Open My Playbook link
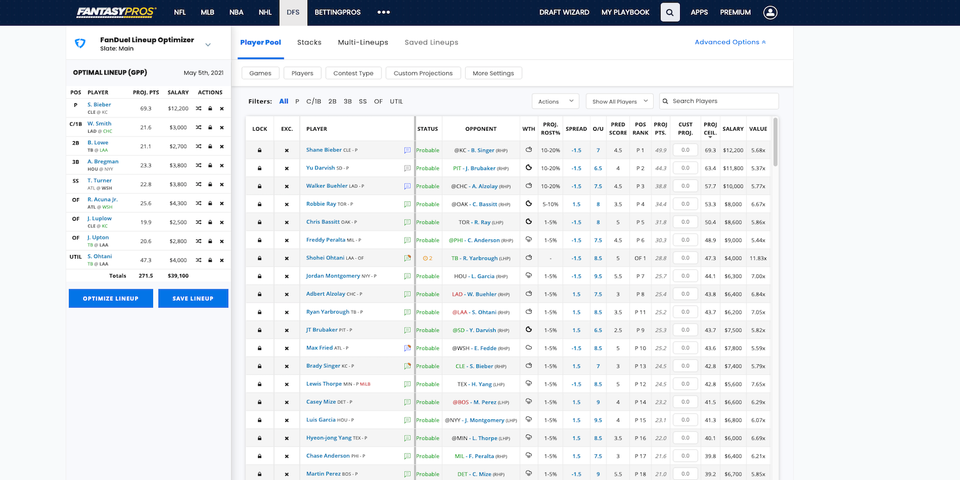Viewport: 960px width, 480px height. point(625,12)
